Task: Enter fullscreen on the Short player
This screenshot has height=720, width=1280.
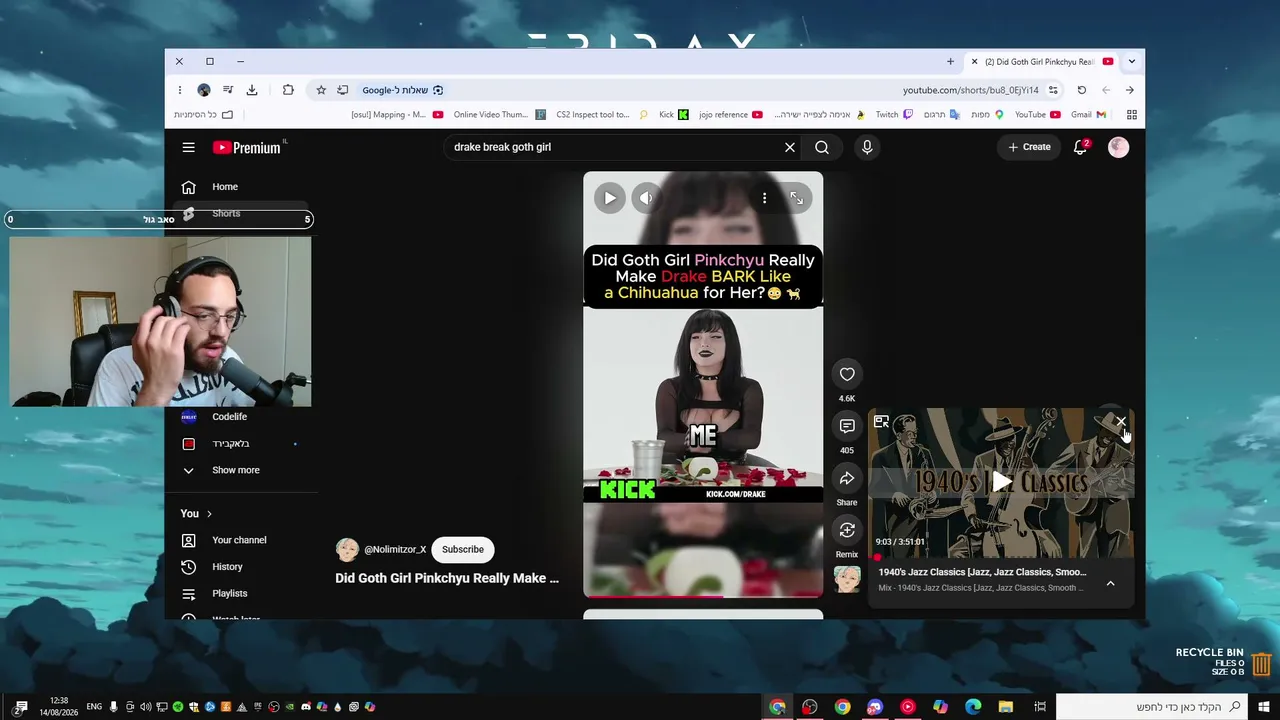Action: (797, 198)
